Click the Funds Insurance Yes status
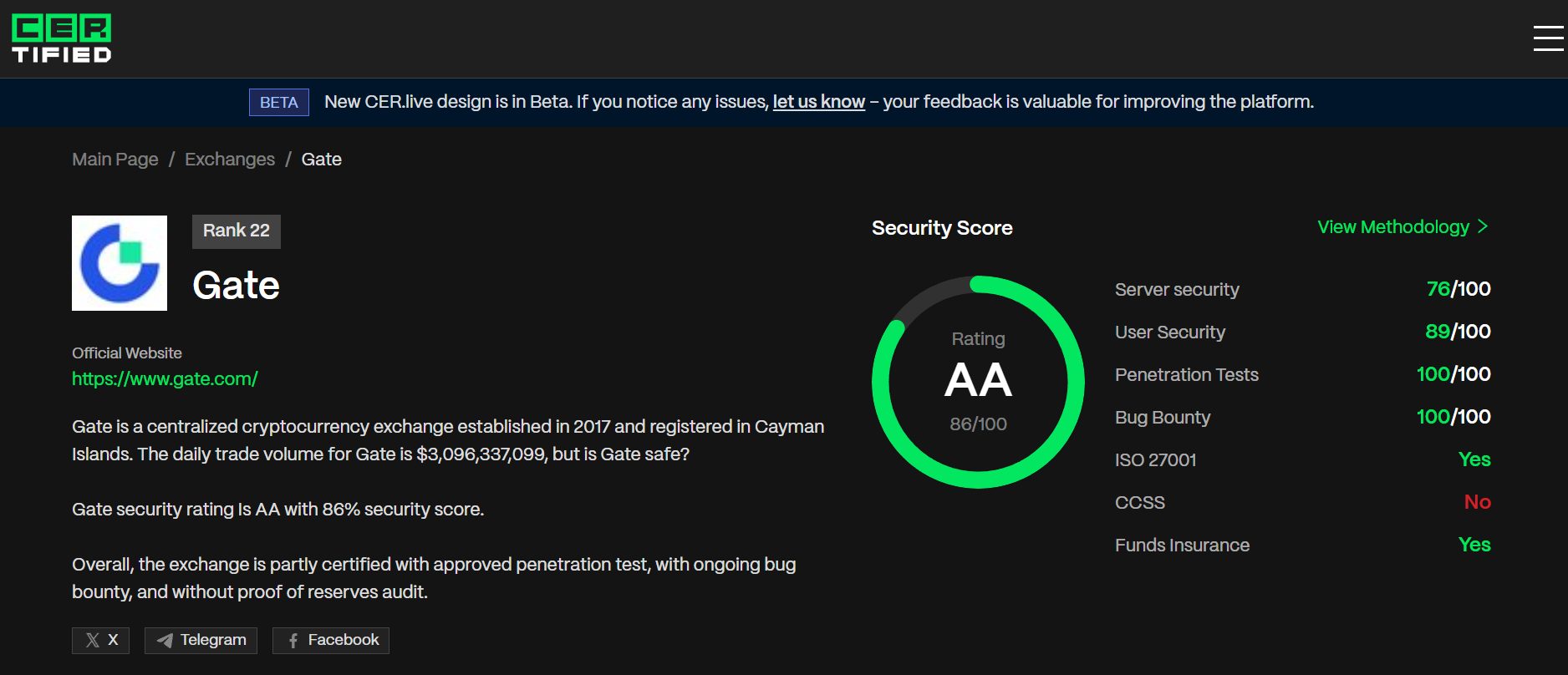1568x675 pixels. pos(1474,545)
